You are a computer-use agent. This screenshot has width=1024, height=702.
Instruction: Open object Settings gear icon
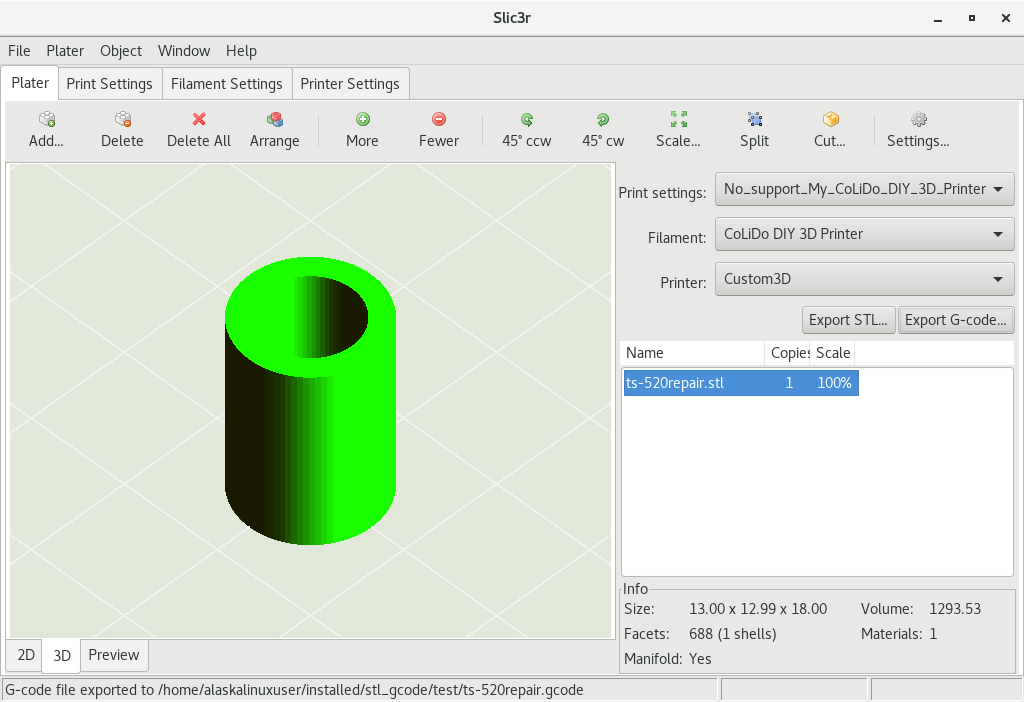pos(918,120)
